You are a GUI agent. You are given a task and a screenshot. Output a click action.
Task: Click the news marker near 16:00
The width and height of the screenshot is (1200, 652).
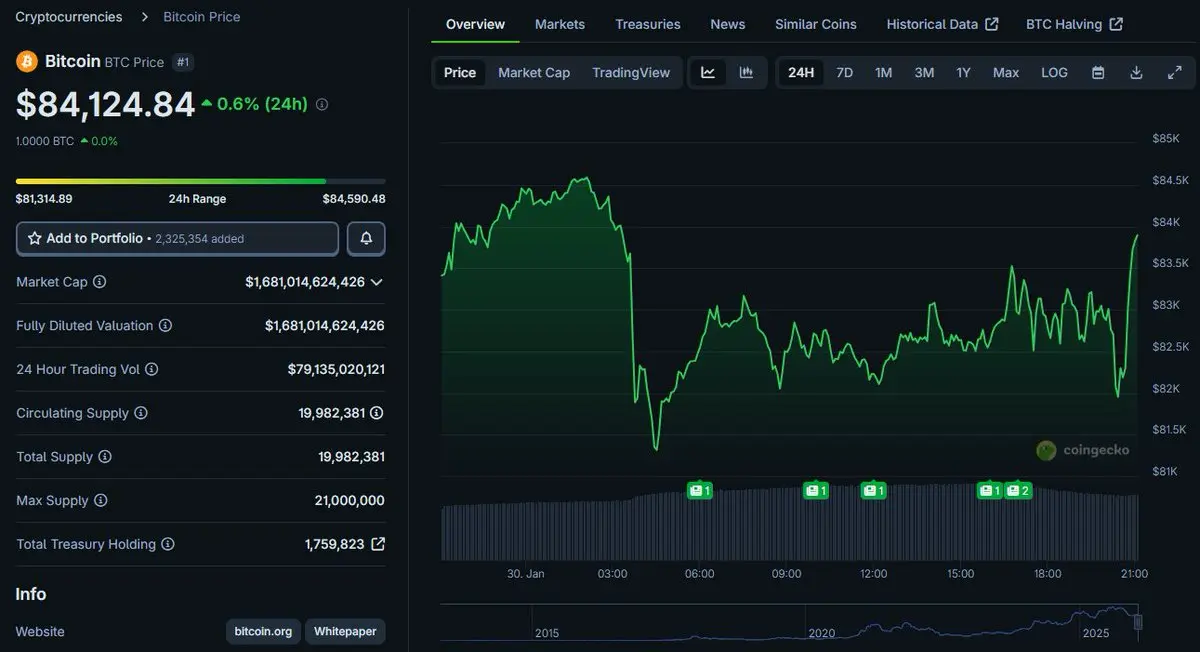click(x=990, y=490)
